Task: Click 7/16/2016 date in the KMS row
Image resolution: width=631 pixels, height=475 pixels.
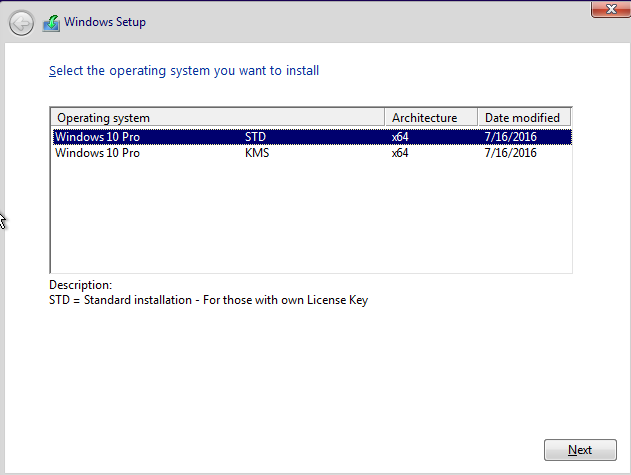Action: (x=510, y=153)
